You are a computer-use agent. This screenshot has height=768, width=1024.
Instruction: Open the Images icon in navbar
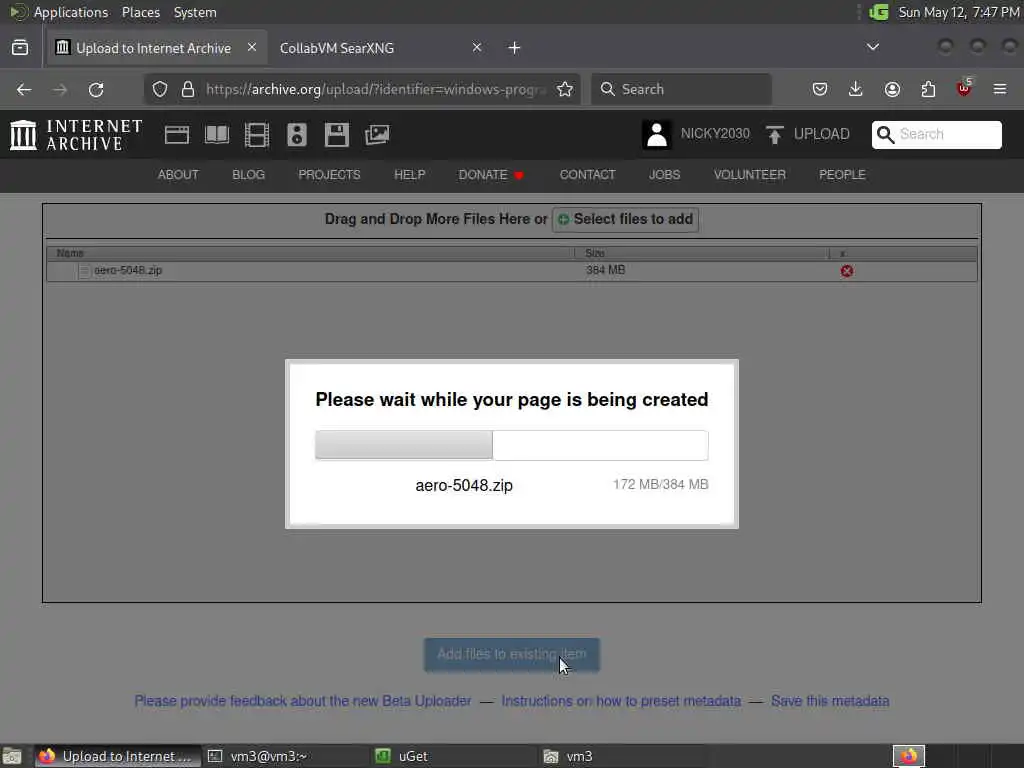377,135
